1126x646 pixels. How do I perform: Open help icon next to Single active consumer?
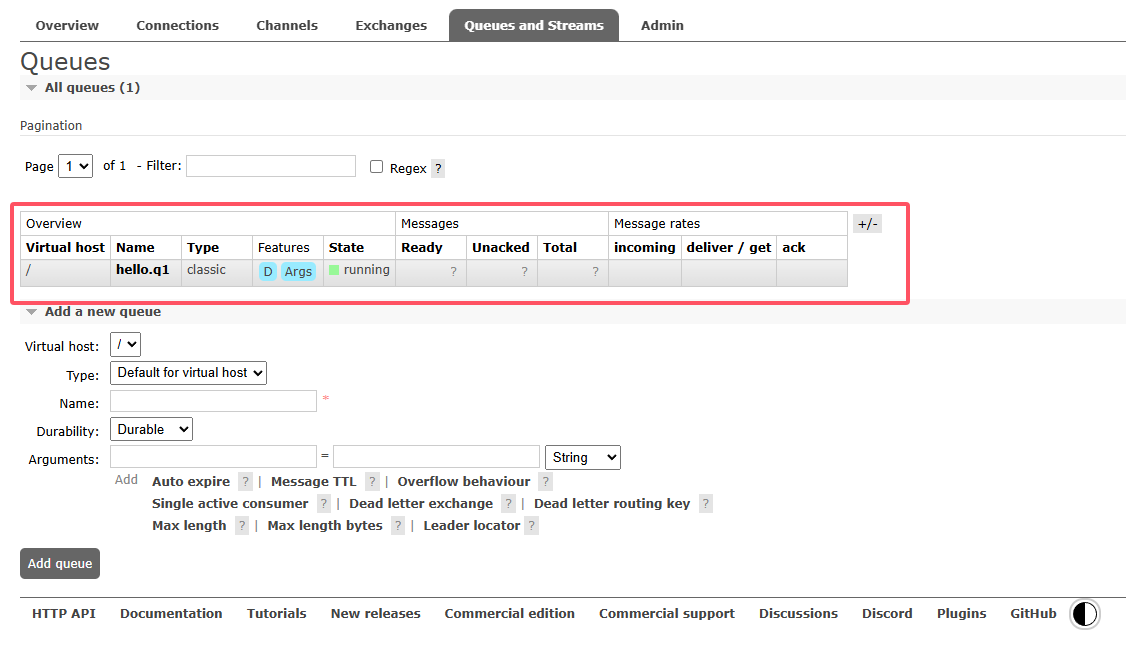coord(324,504)
